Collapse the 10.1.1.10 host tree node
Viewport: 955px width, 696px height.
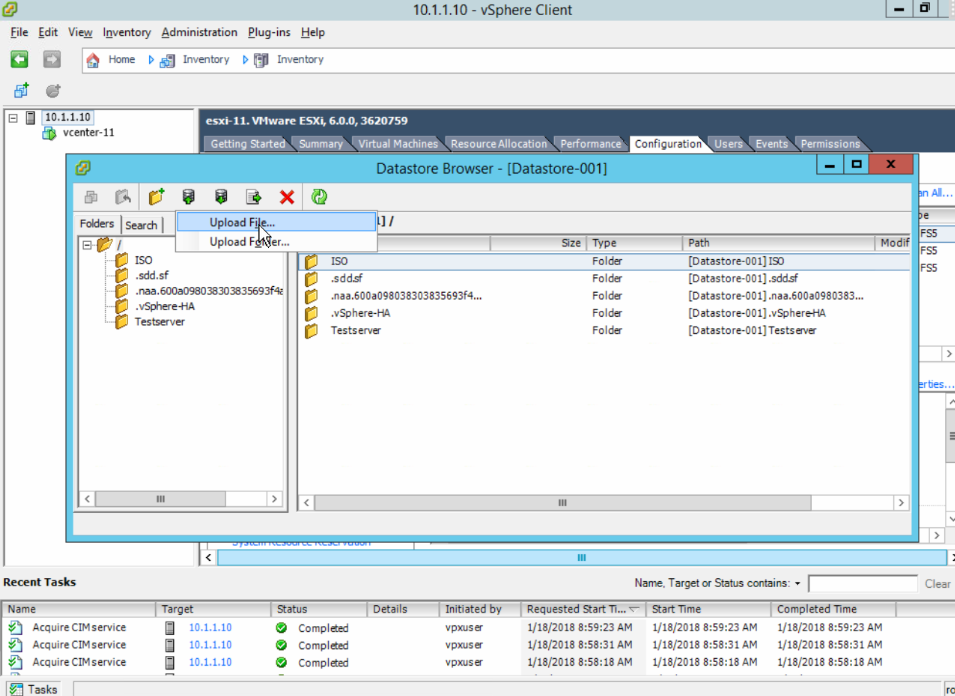[13, 118]
